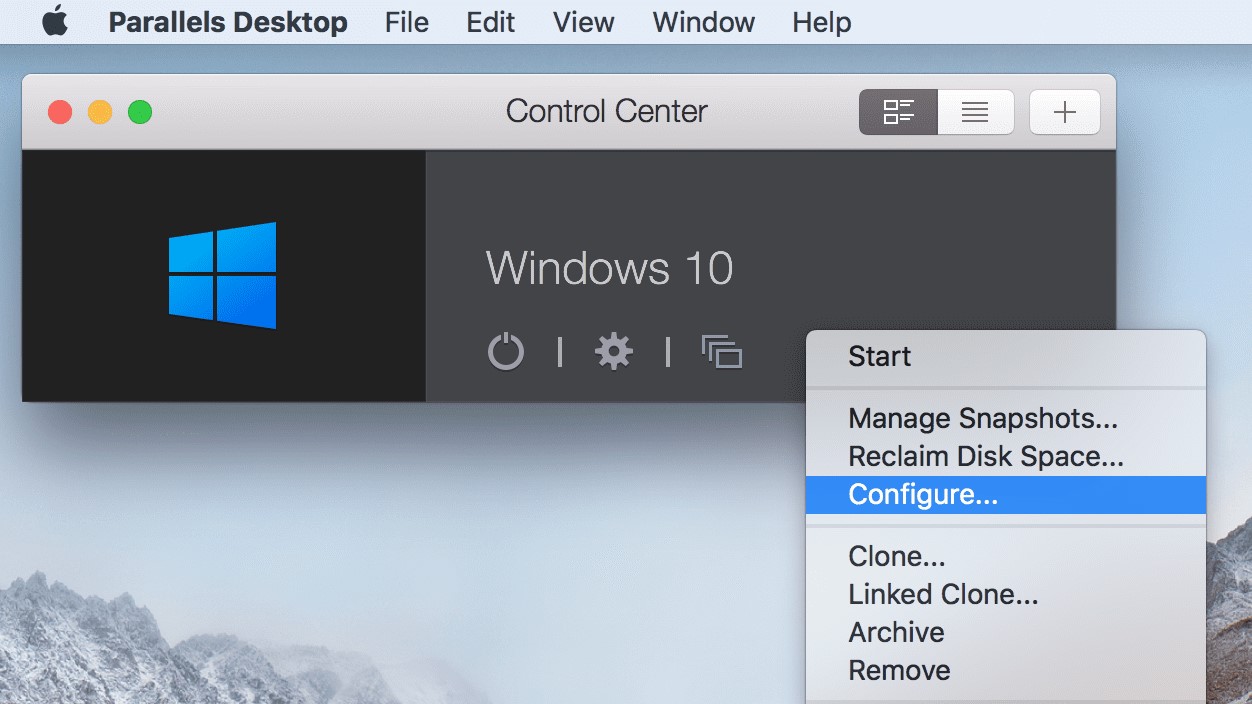
Task: Add a new virtual machine with plus button
Action: pyautogui.click(x=1065, y=112)
